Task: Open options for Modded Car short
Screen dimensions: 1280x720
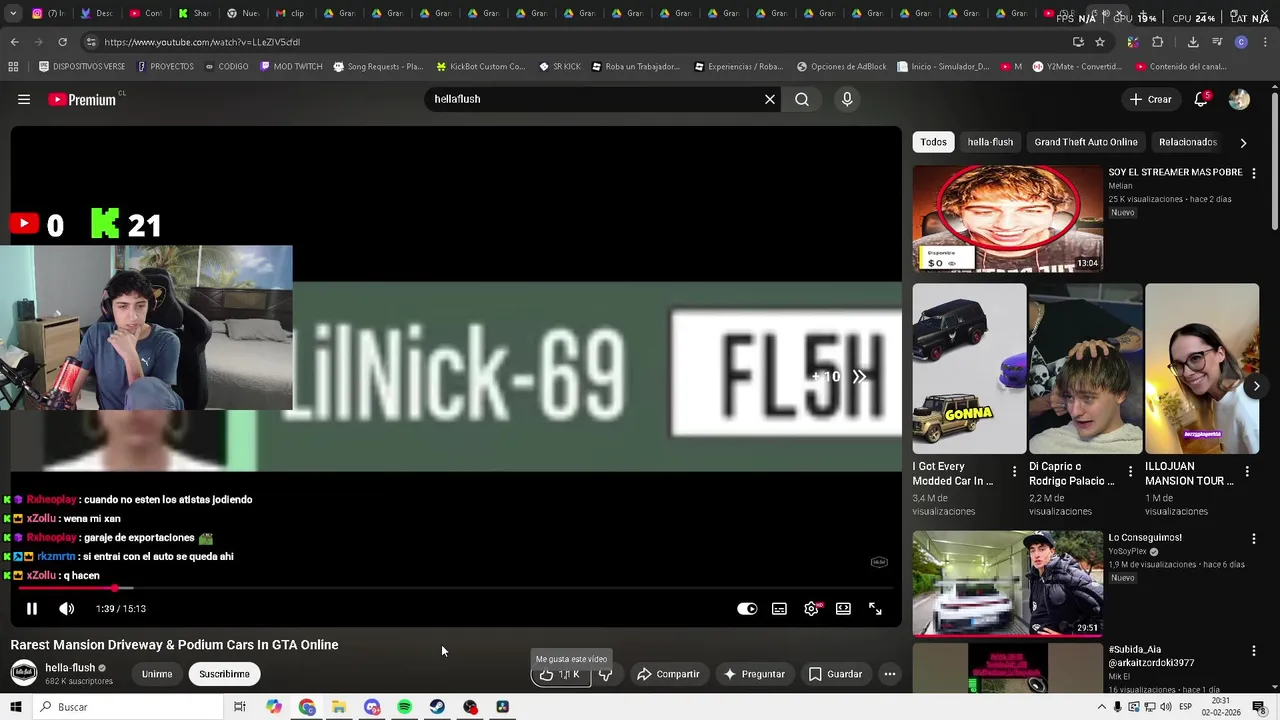Action: [x=1014, y=471]
